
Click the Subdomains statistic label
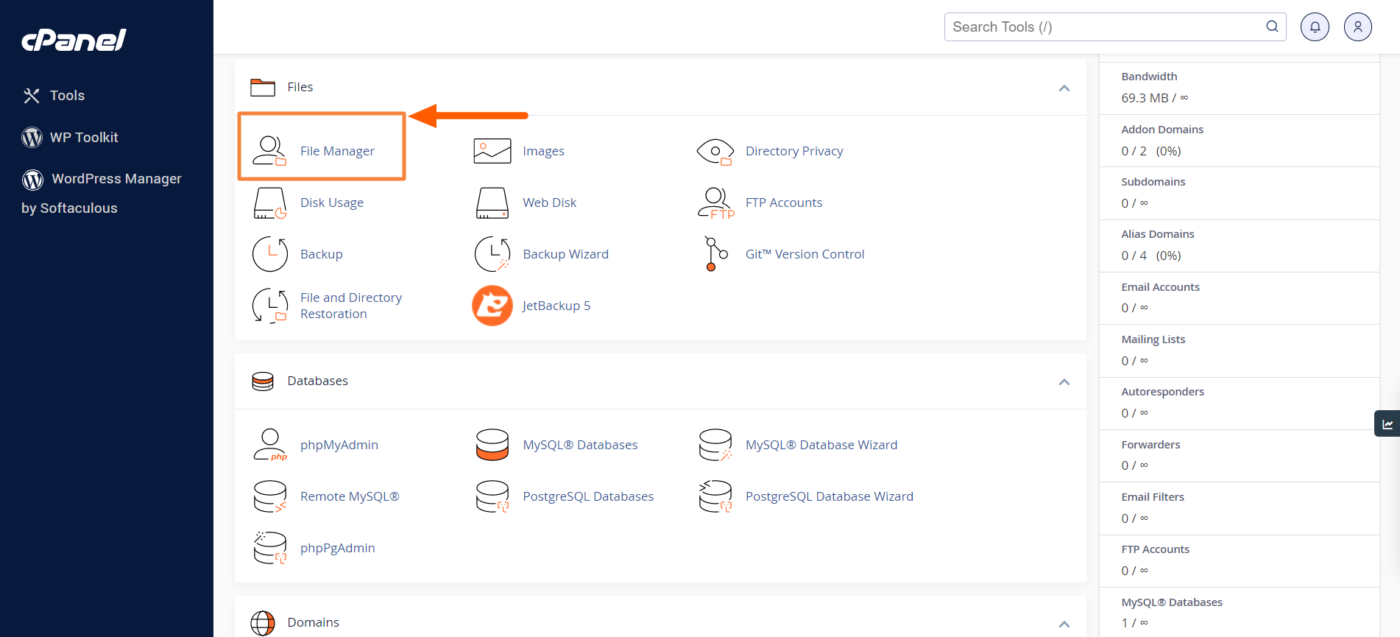click(1152, 182)
